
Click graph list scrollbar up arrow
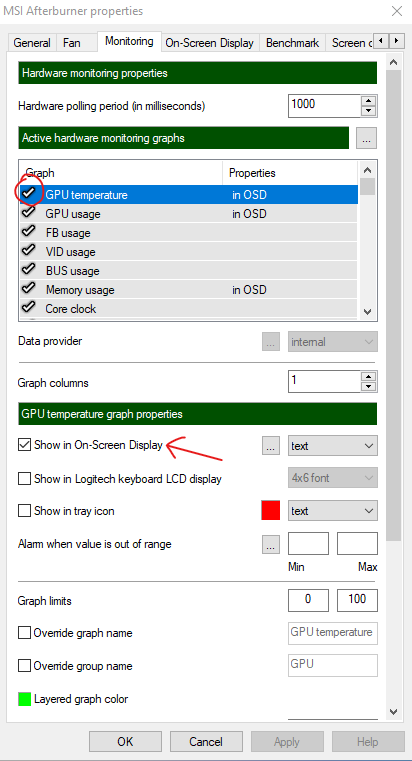click(x=367, y=170)
